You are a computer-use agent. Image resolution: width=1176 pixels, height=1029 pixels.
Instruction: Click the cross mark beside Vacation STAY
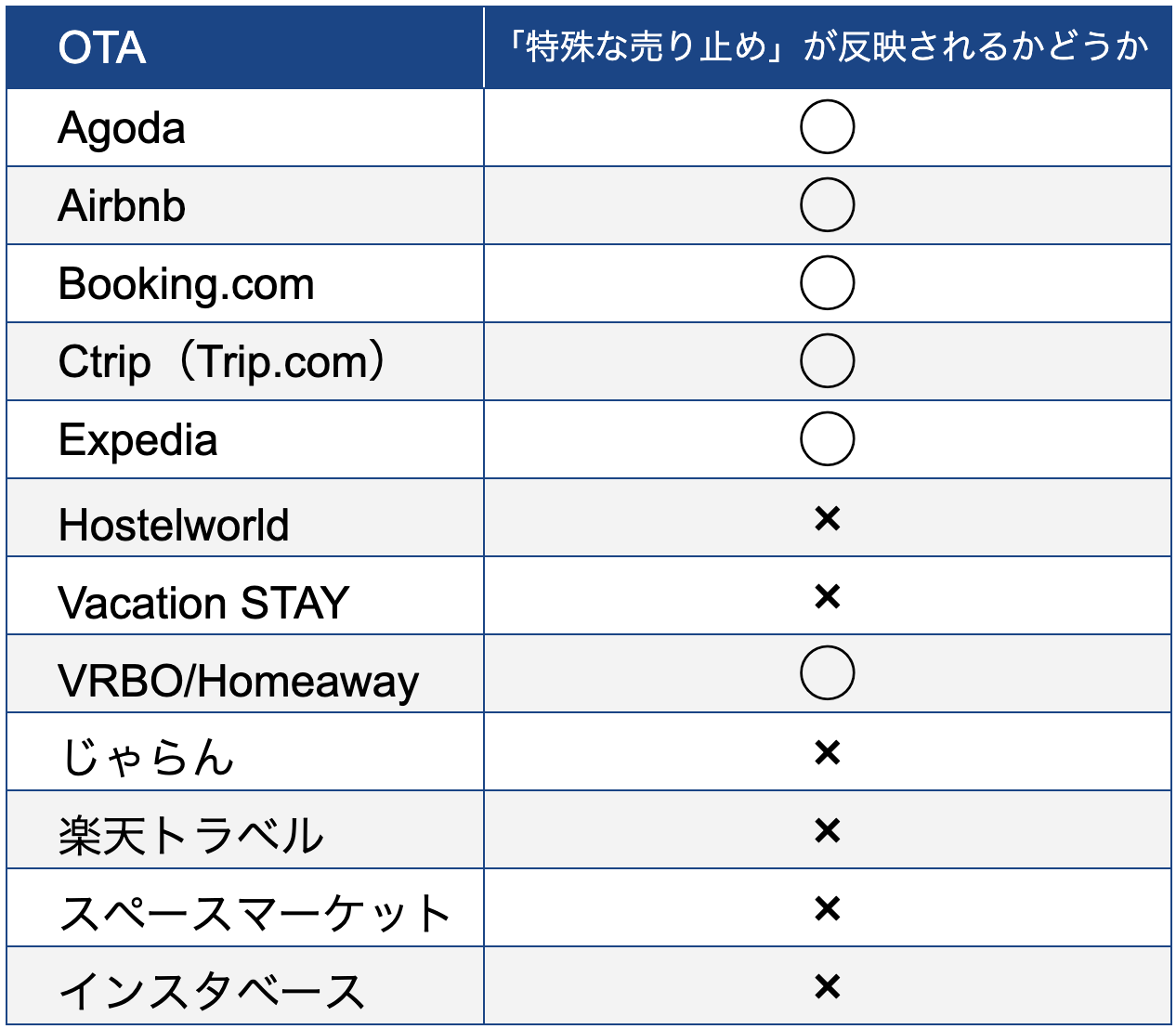[x=827, y=596]
